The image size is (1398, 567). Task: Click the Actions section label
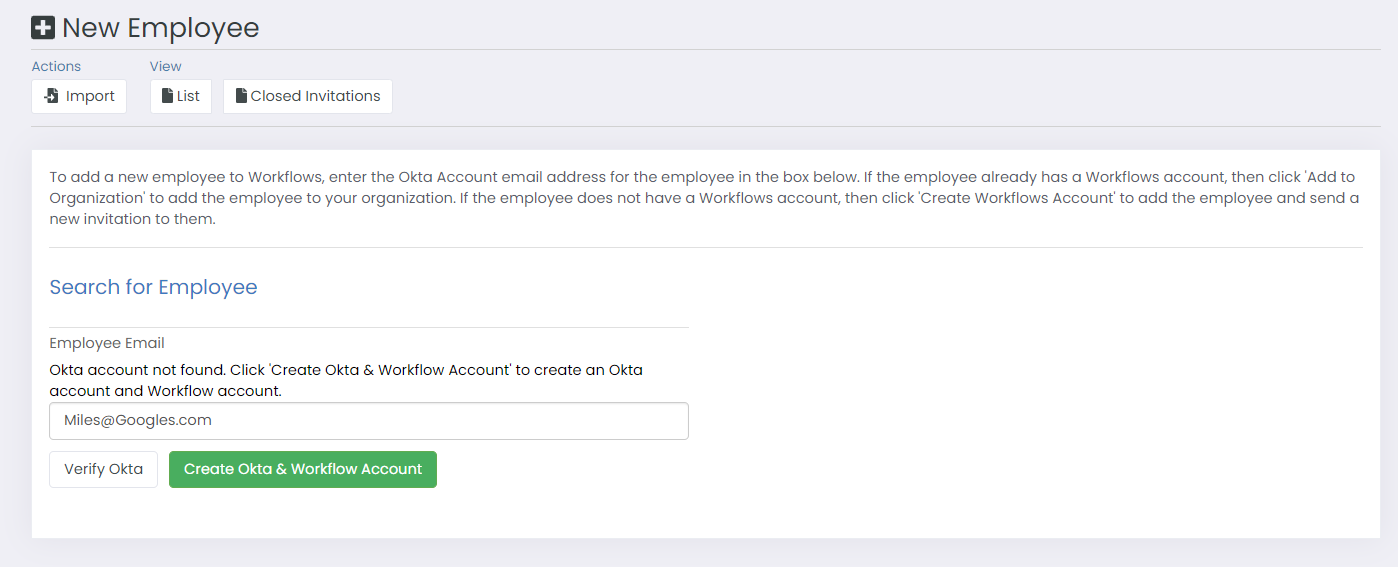coord(56,66)
